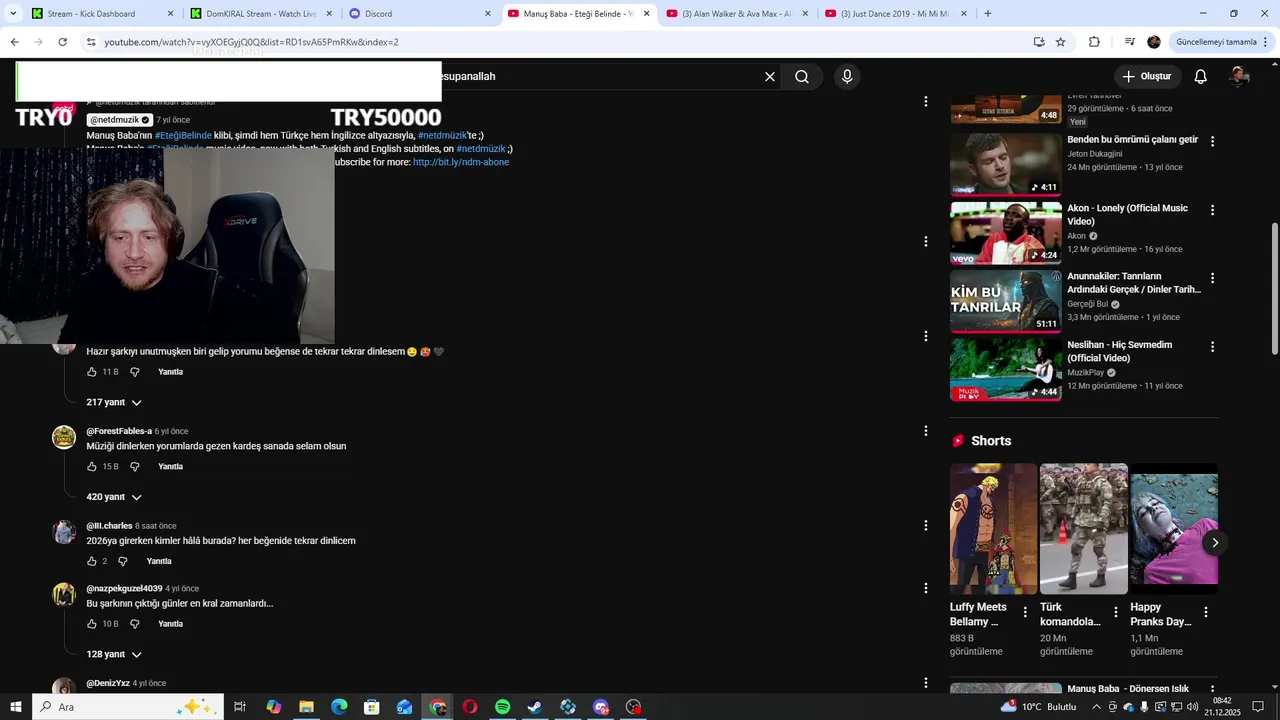
Task: Open options for the Akon - Lonely video
Action: point(1212,211)
